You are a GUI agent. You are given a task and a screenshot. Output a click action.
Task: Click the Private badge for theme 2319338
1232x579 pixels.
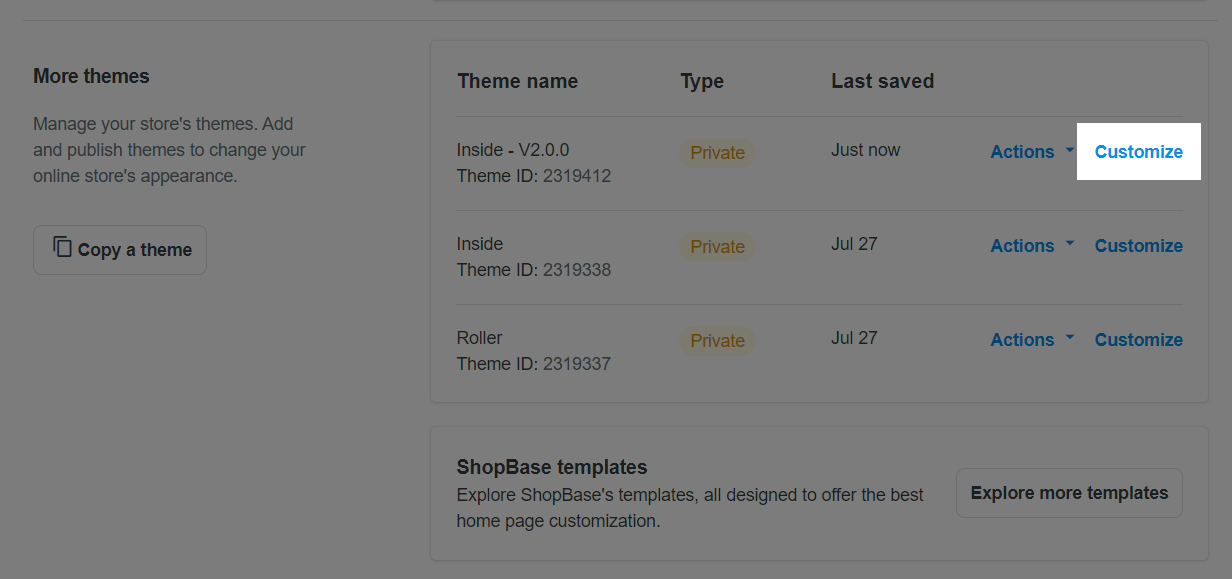717,247
